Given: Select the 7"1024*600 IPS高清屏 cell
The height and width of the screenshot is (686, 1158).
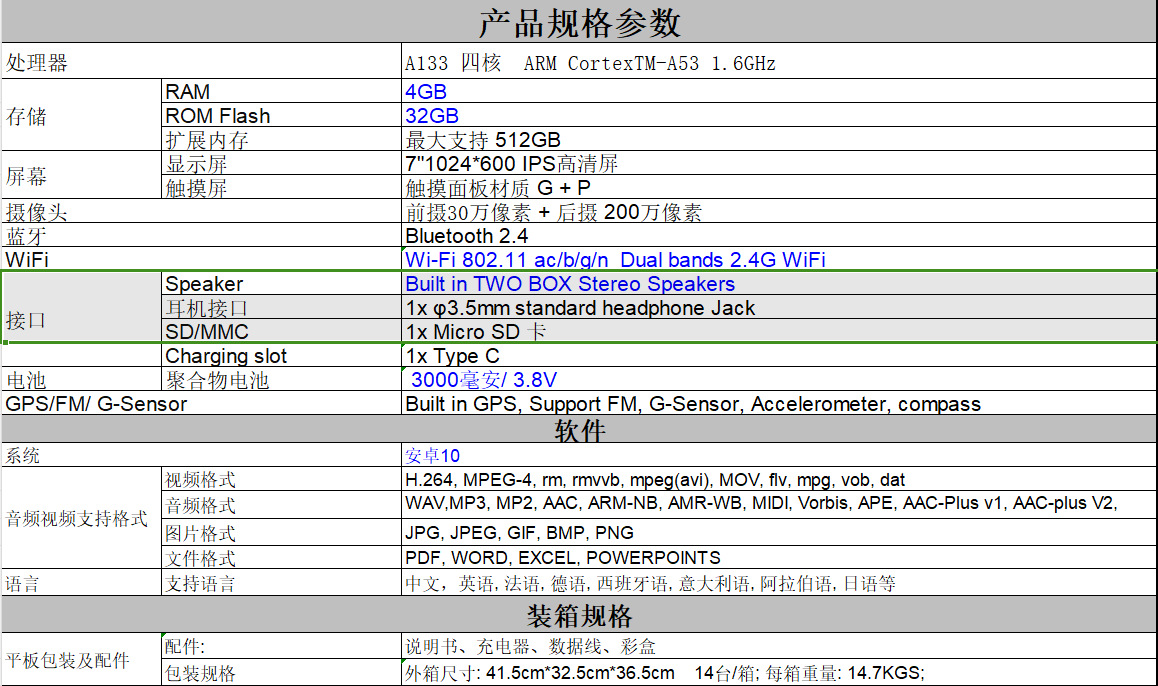Looking at the screenshot, I should pos(779,162).
